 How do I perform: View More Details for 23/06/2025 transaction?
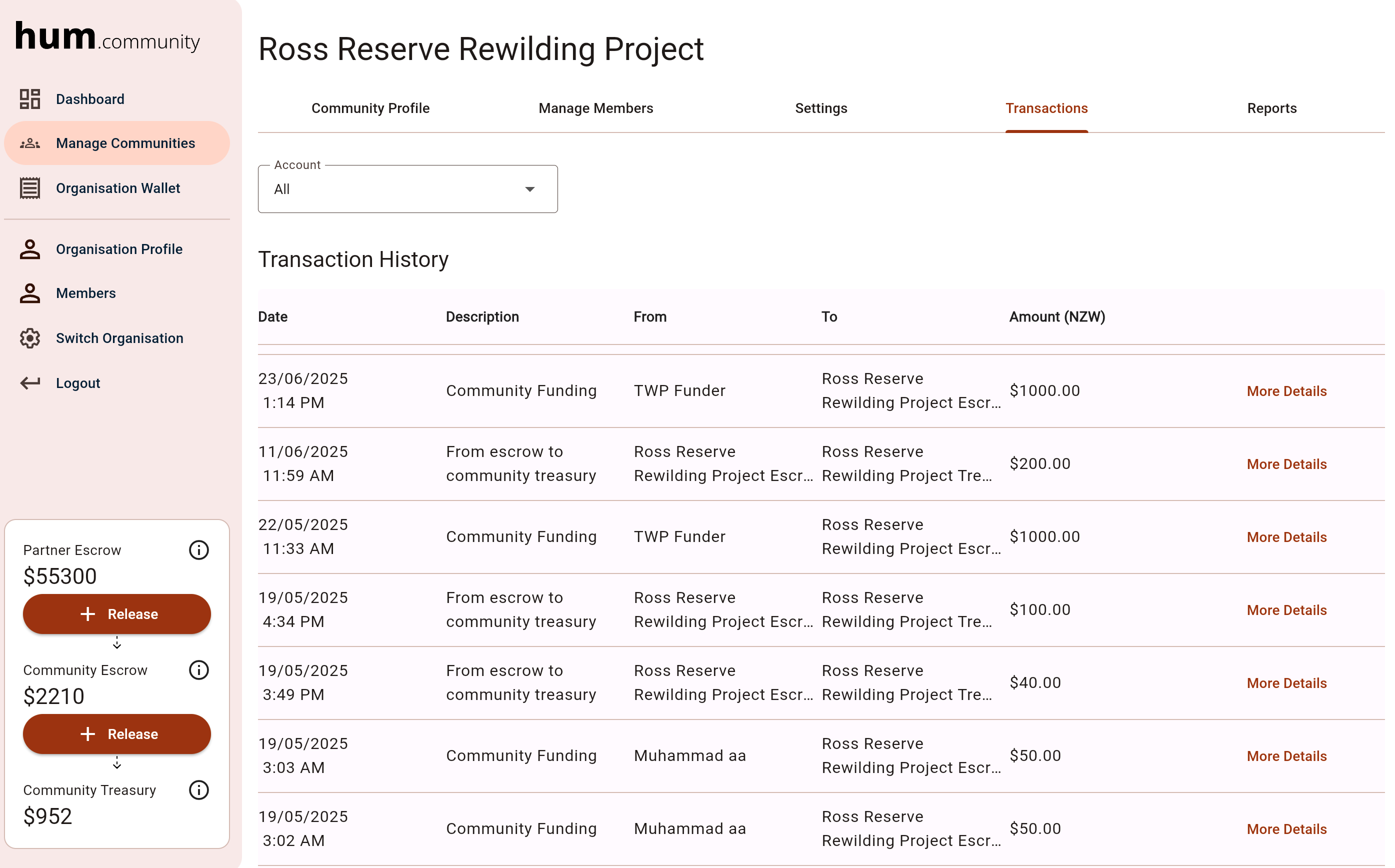1286,391
